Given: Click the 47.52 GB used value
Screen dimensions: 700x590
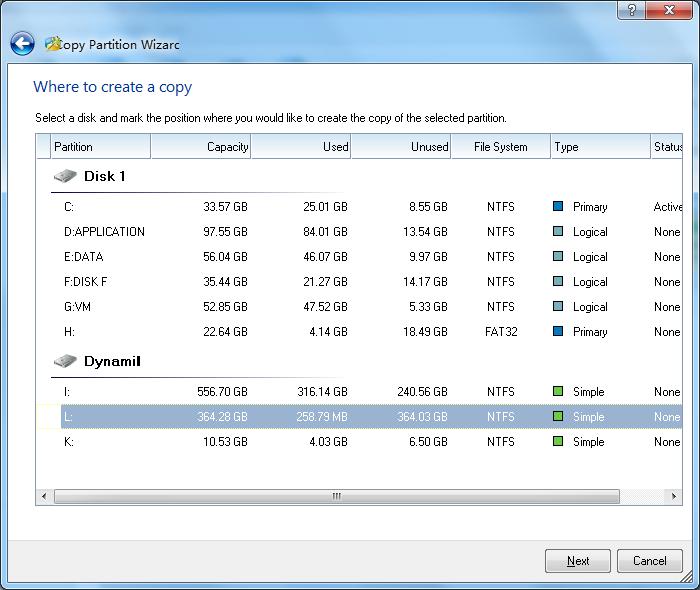Looking at the screenshot, I should click(325, 307).
